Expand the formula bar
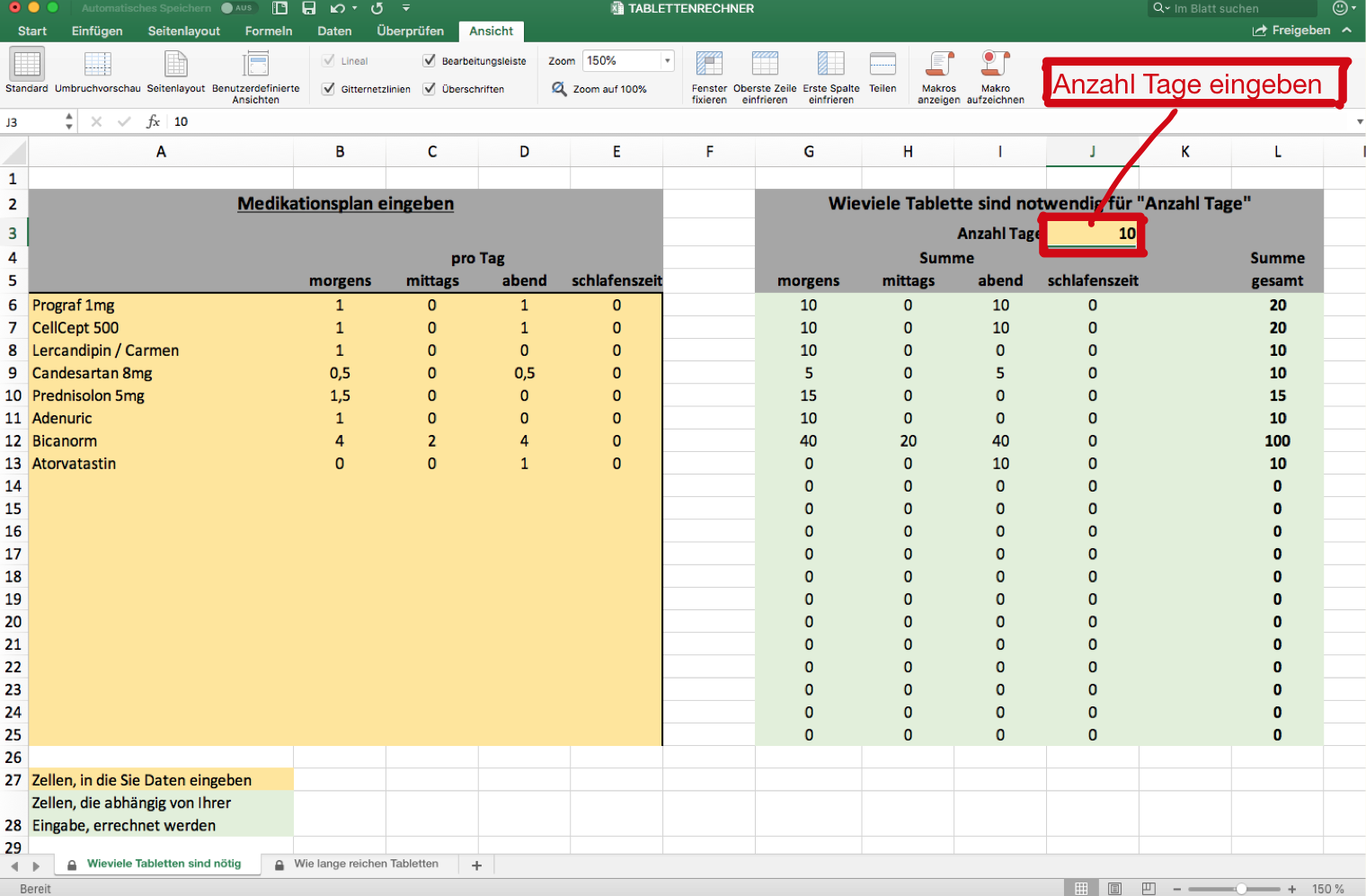Image resolution: width=1366 pixels, height=896 pixels. pos(1360,121)
